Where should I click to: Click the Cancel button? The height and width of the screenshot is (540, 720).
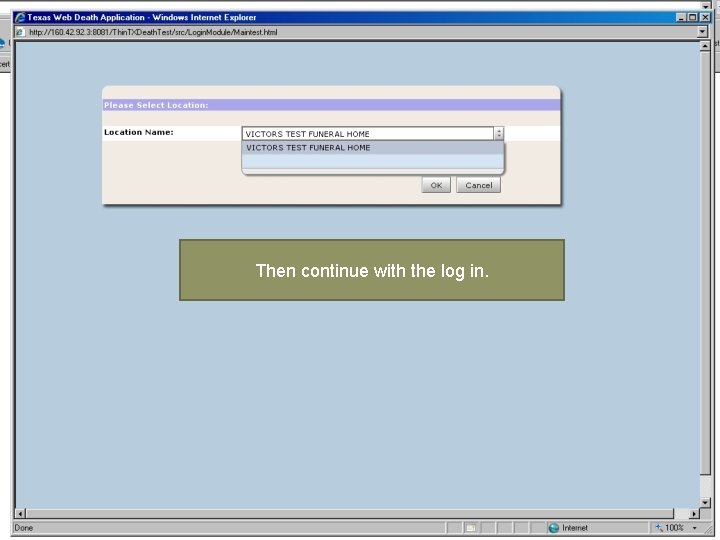click(478, 185)
